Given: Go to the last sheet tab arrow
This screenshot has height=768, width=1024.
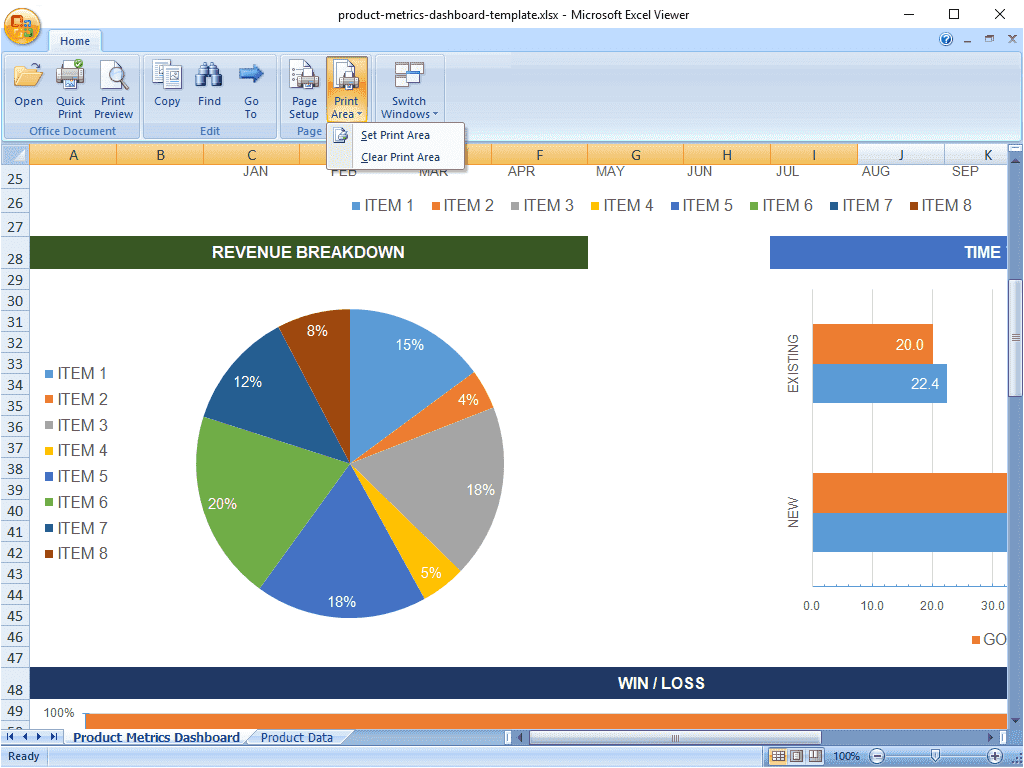Looking at the screenshot, I should 54,737.
